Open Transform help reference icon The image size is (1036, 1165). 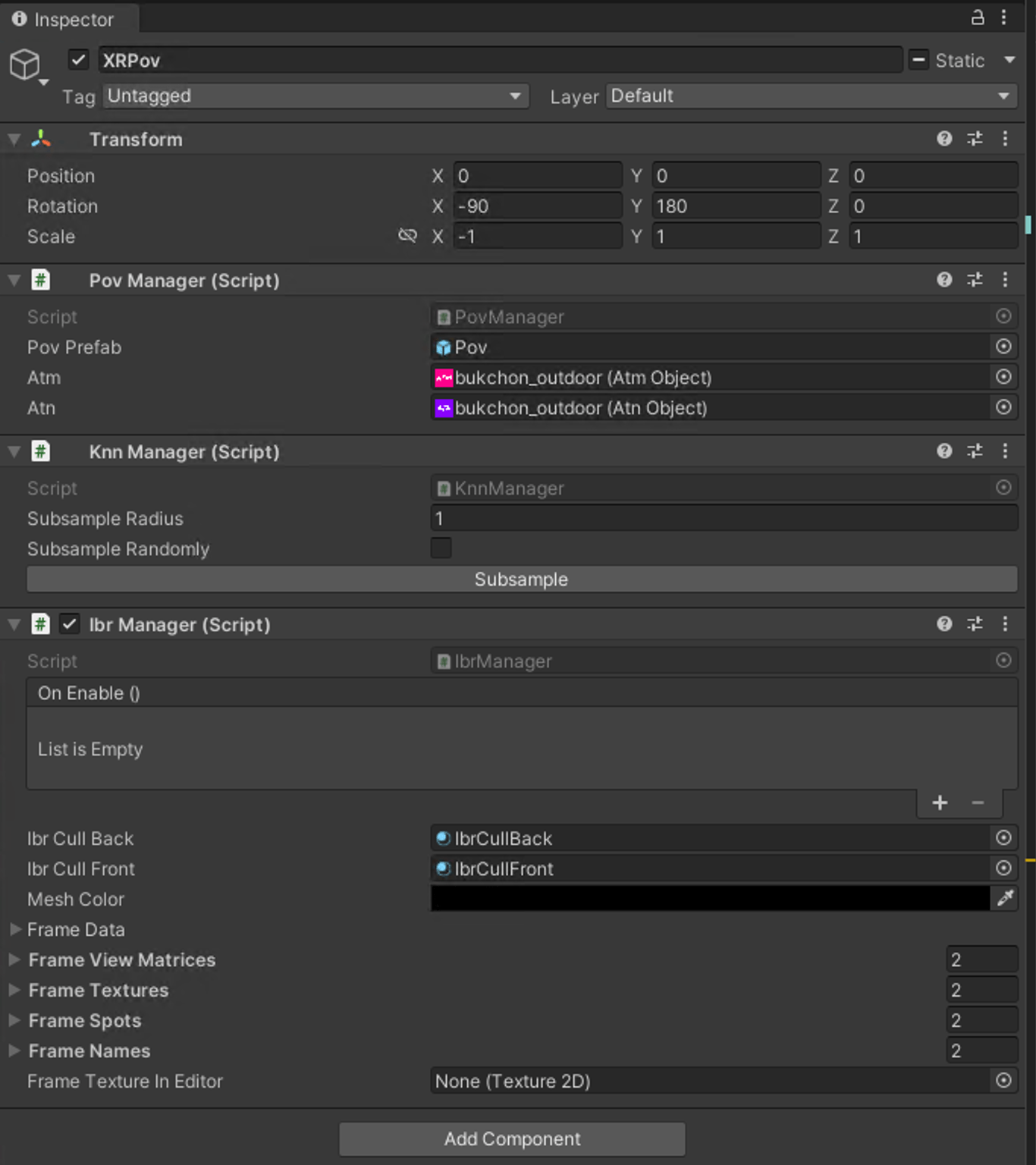[x=944, y=139]
